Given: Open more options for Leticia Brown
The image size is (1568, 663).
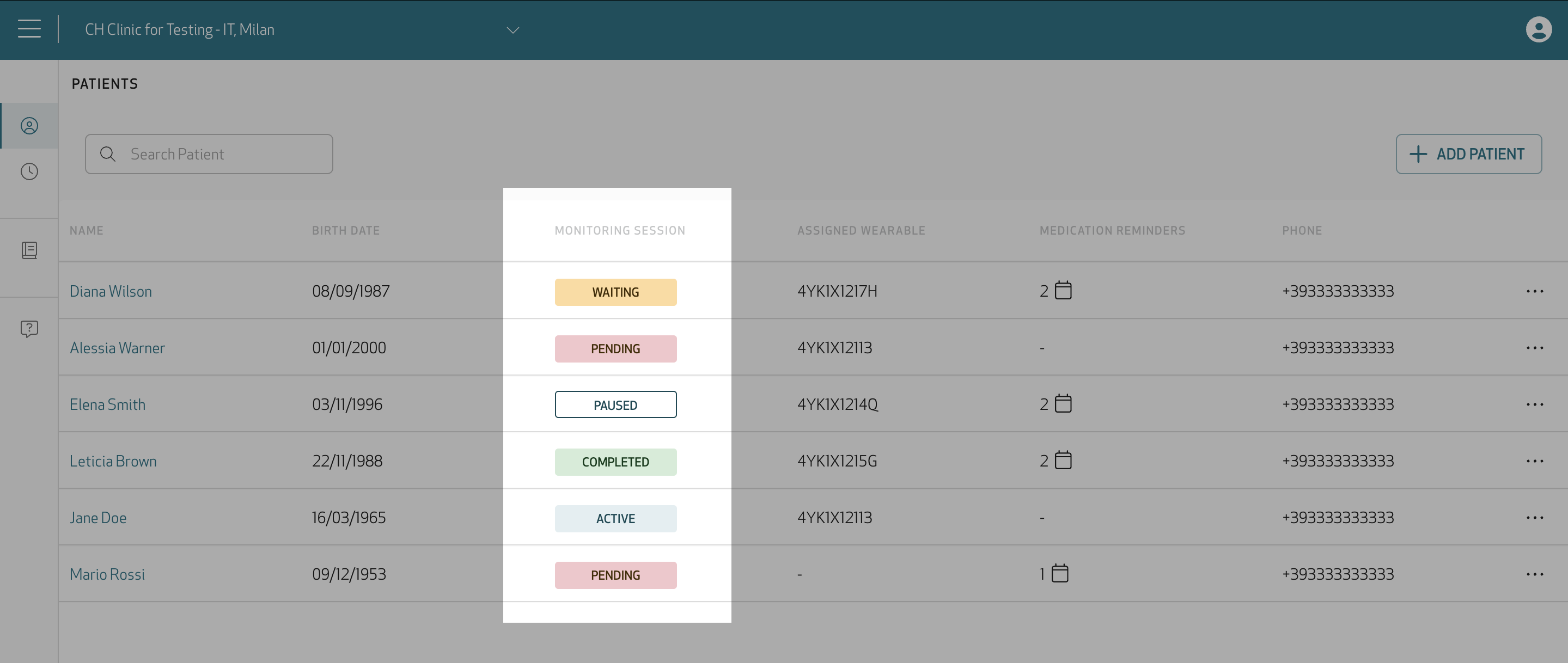Looking at the screenshot, I should coord(1535,461).
